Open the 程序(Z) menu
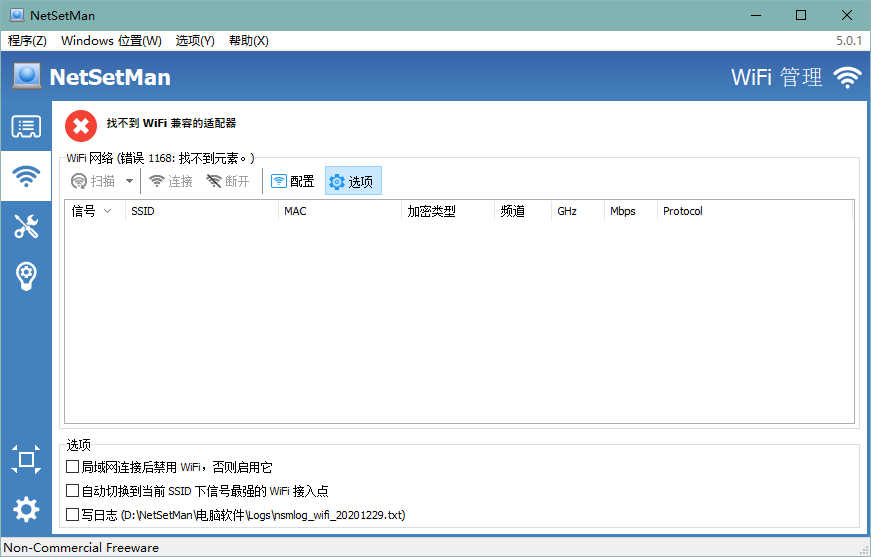The image size is (871, 557). 27,41
